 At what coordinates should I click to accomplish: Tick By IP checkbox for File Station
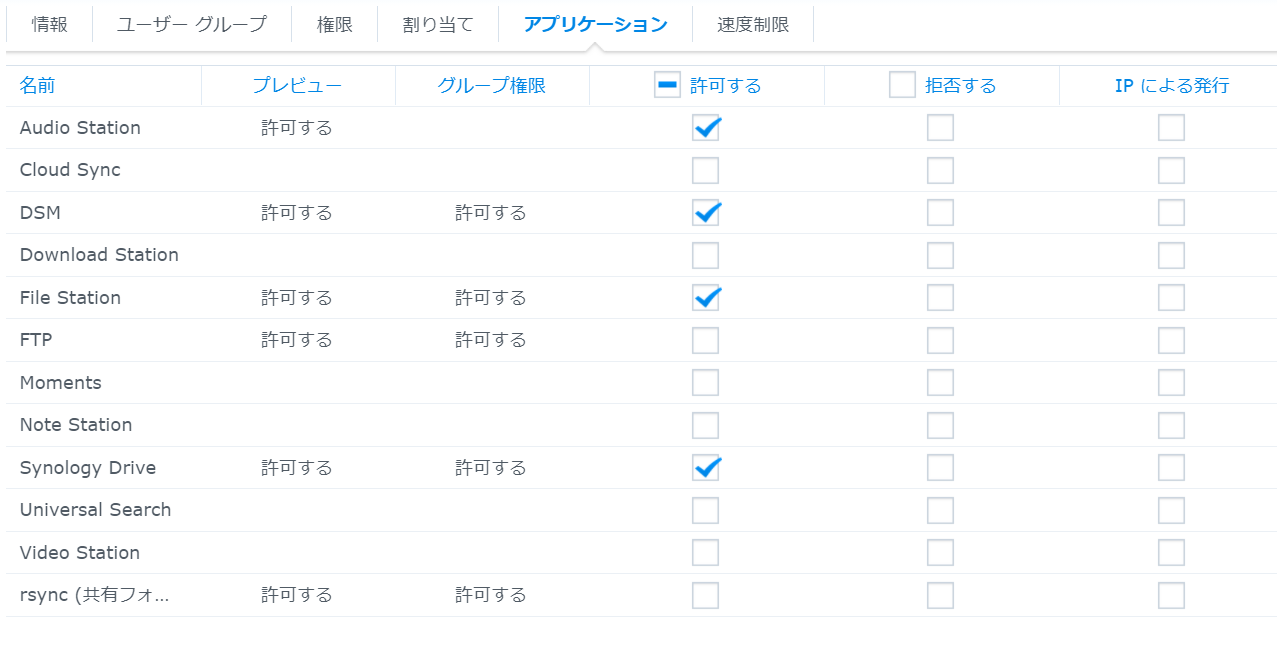click(x=1171, y=298)
